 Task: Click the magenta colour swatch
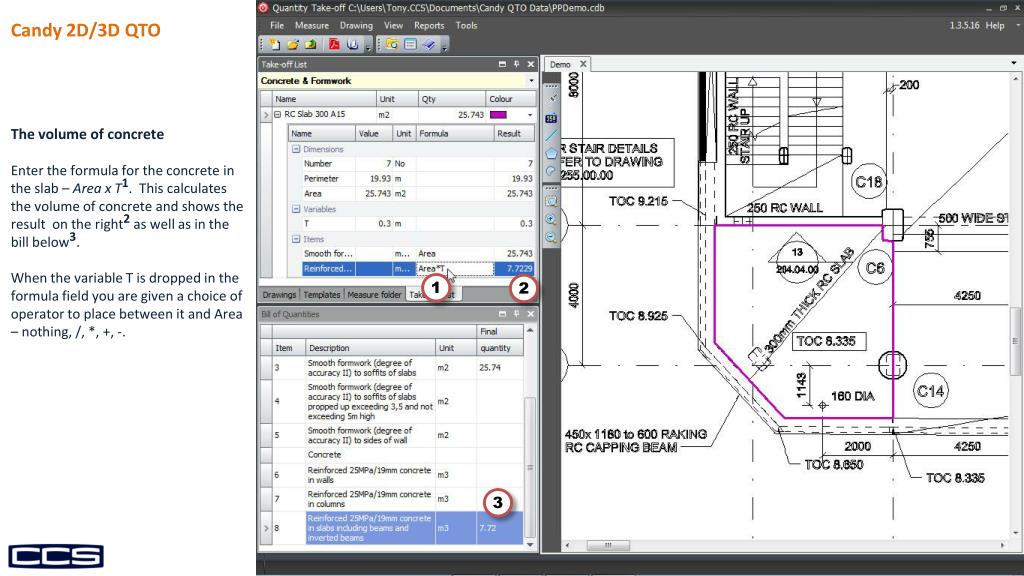tap(498, 114)
